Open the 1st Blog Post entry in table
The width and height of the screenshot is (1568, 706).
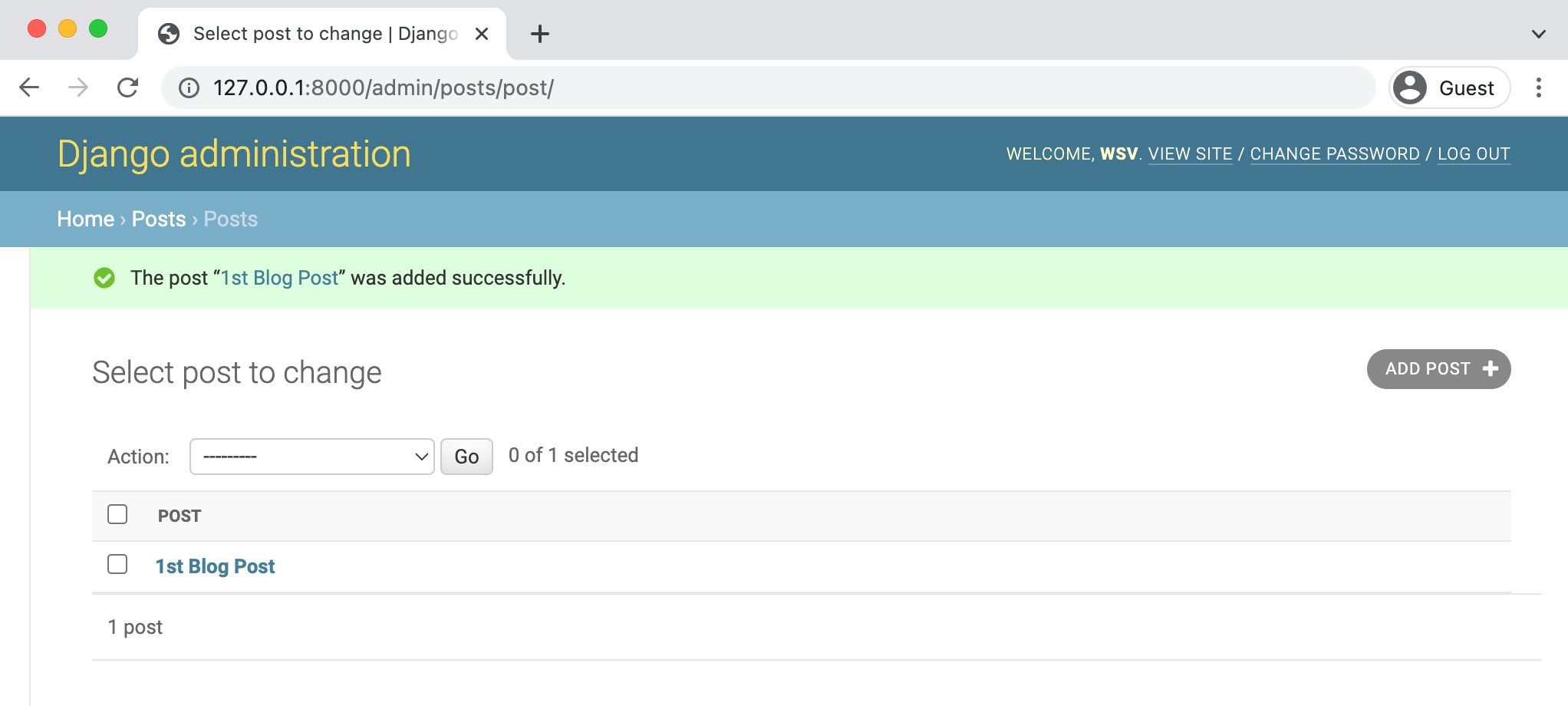click(215, 566)
